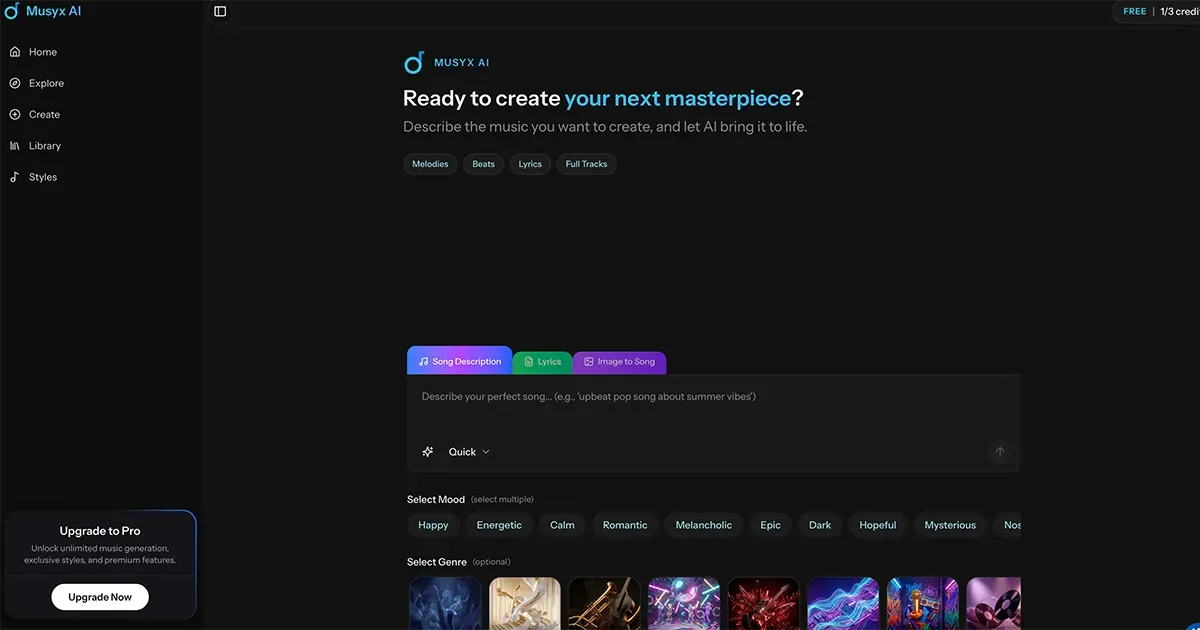Select the Melodies suggestion chip
Viewport: 1200px width, 630px height.
click(x=430, y=164)
